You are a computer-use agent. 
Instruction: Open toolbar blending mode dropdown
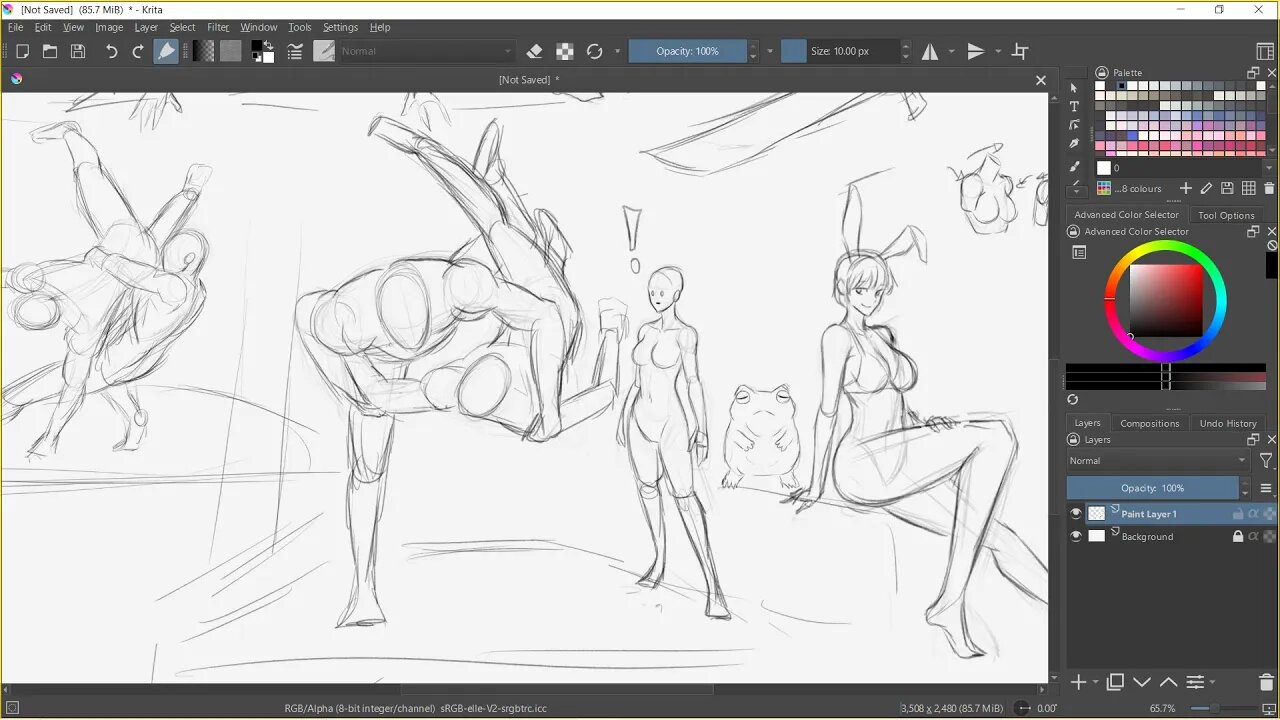(427, 51)
